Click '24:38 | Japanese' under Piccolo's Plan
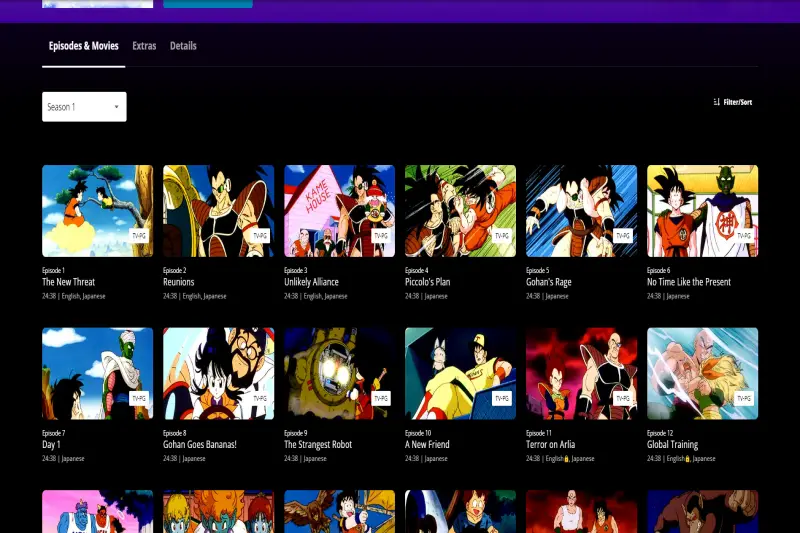 426,296
